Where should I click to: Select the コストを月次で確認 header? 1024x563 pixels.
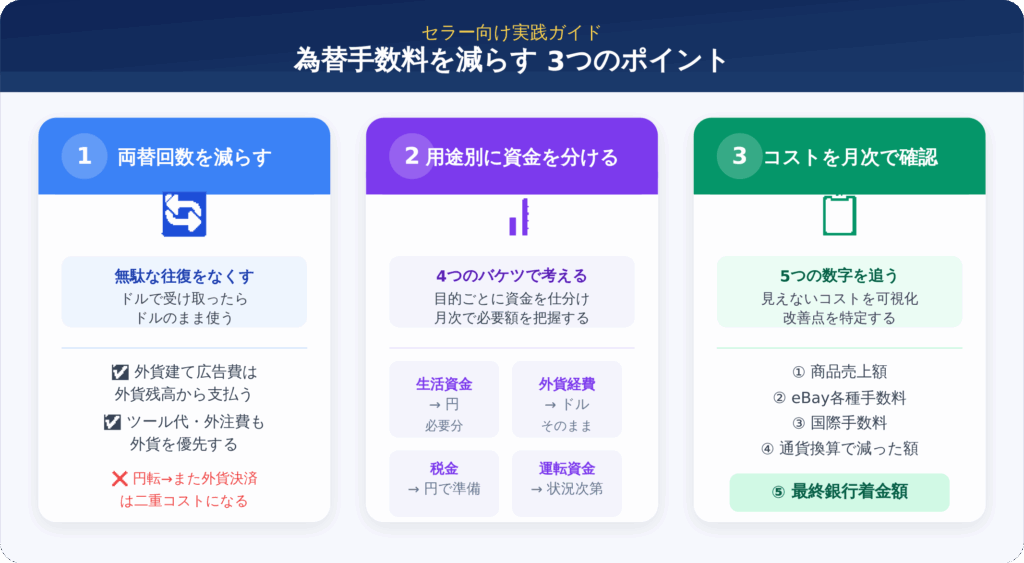click(850, 157)
